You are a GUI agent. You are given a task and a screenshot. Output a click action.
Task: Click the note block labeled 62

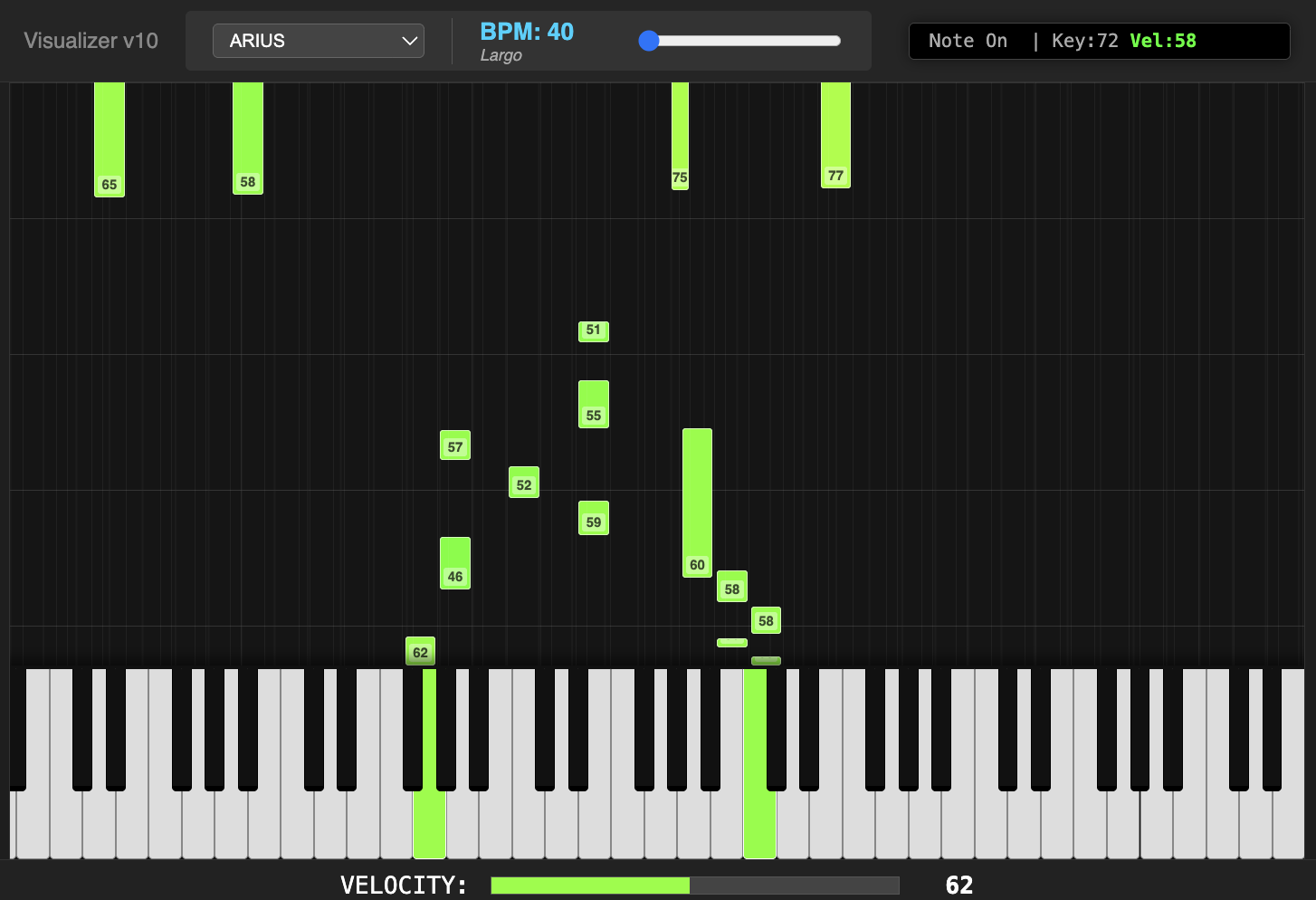[x=420, y=651]
